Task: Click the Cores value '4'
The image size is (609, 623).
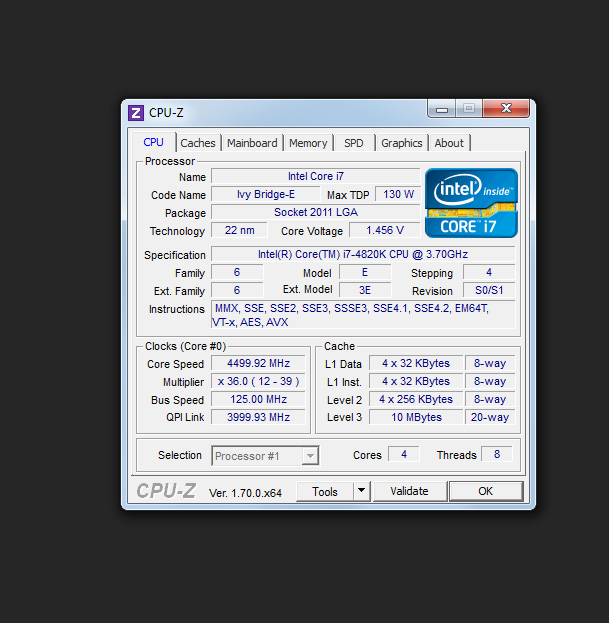Action: [404, 454]
